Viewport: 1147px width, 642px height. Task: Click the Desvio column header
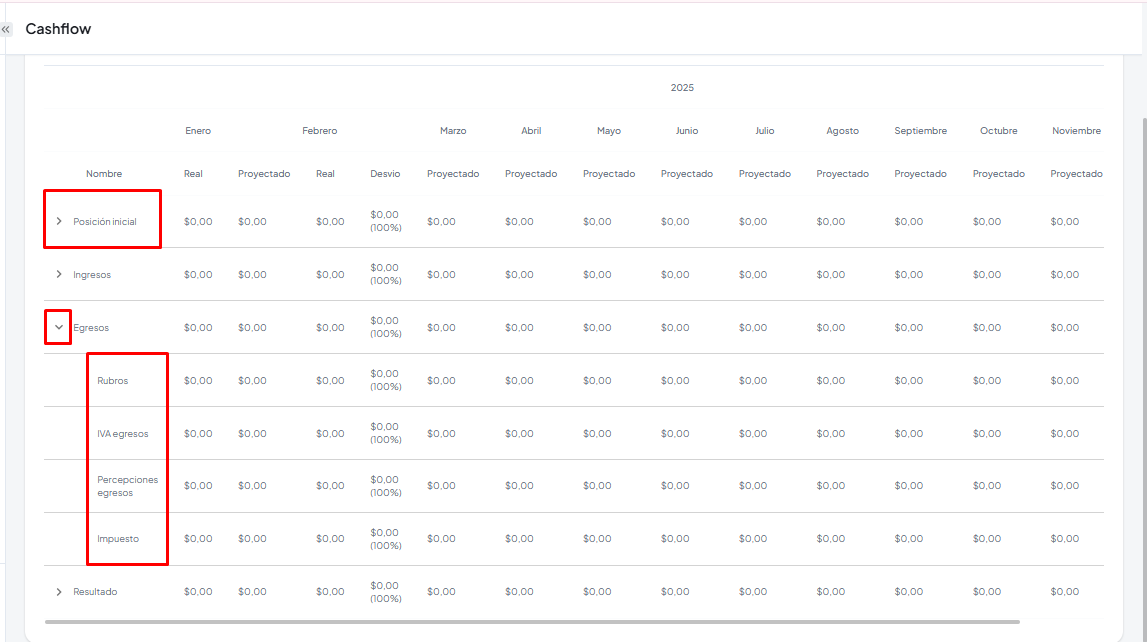[385, 174]
